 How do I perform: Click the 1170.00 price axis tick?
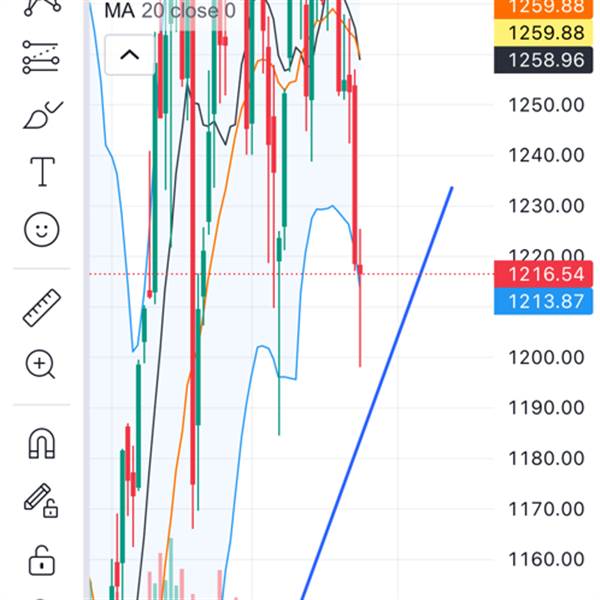point(546,509)
